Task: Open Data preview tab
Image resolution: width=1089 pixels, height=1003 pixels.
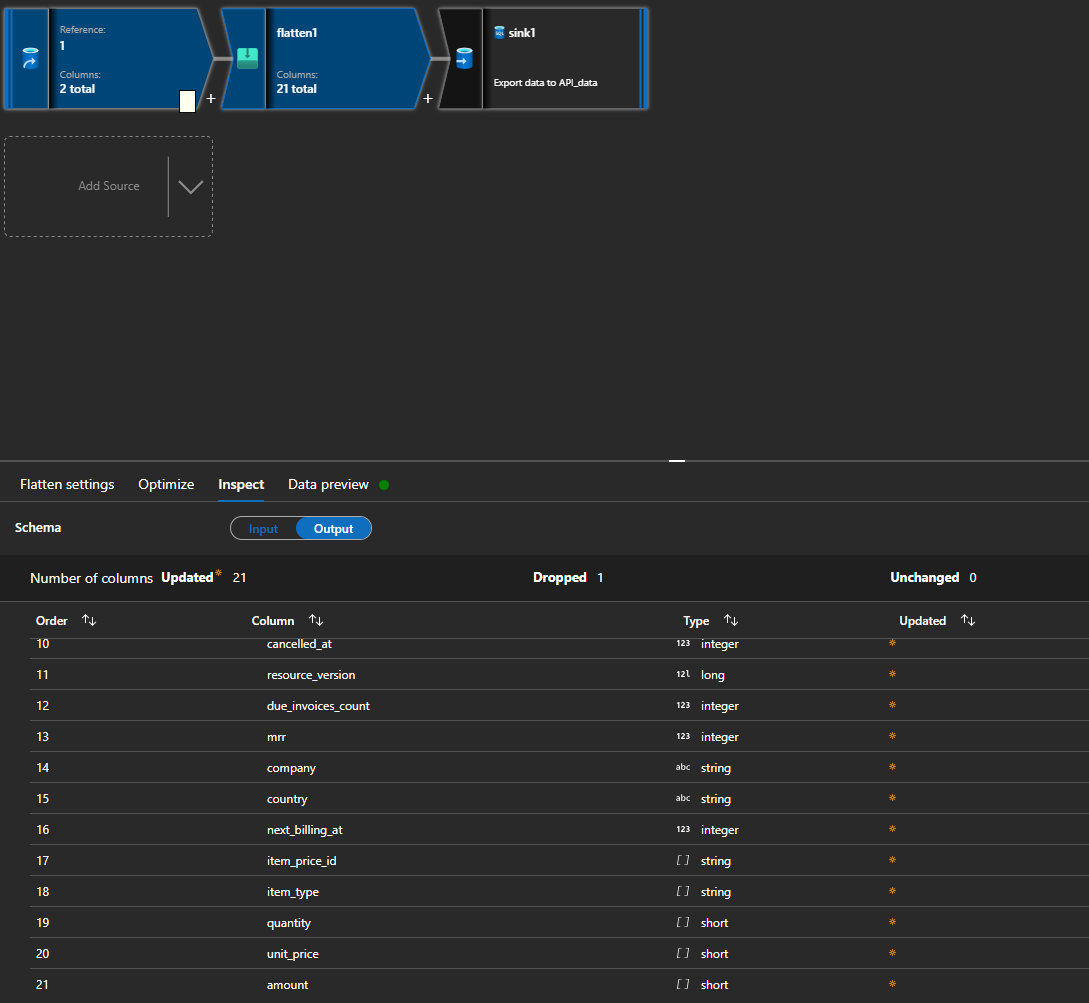Action: (329, 484)
